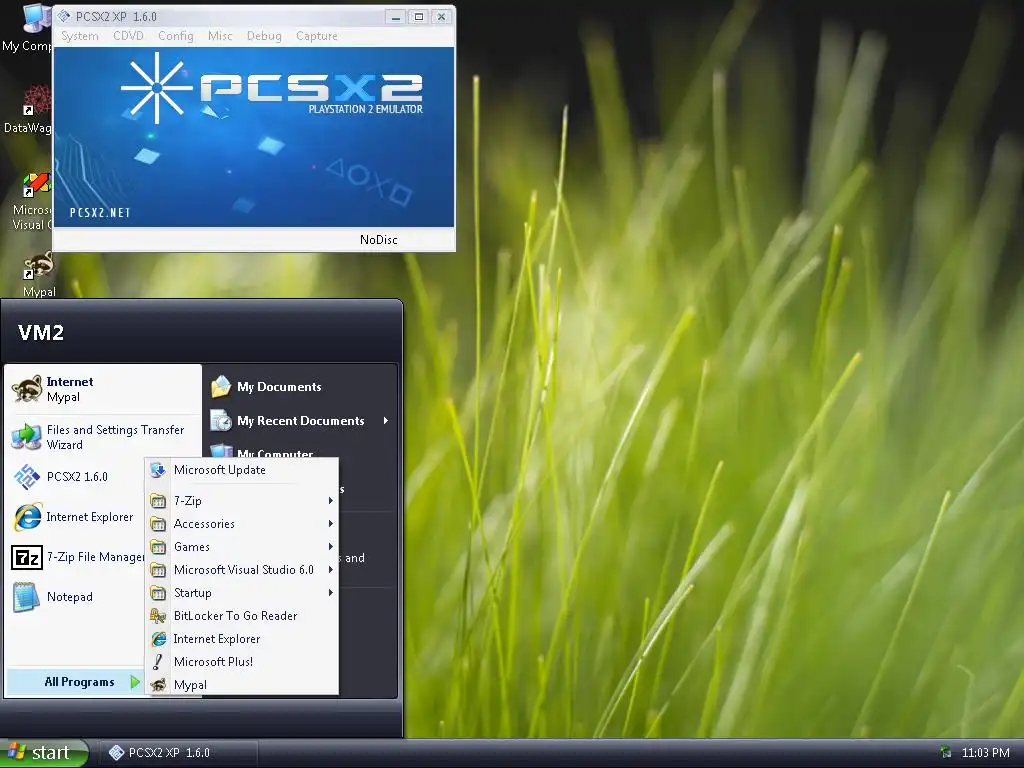The height and width of the screenshot is (768, 1024).
Task: Launch Internet Explorer from All Programs list
Action: coord(242,639)
